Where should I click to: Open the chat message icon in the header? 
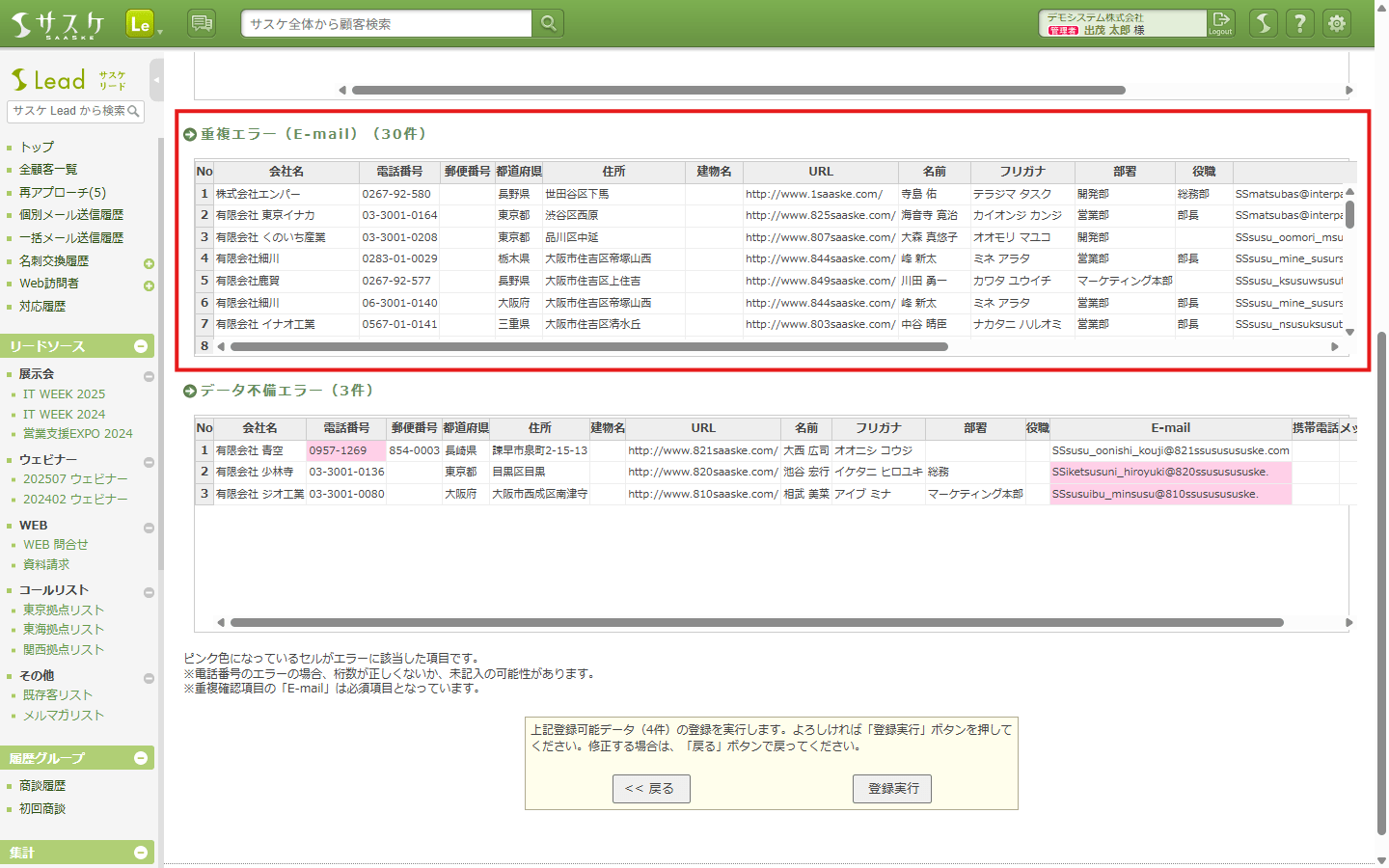point(202,23)
